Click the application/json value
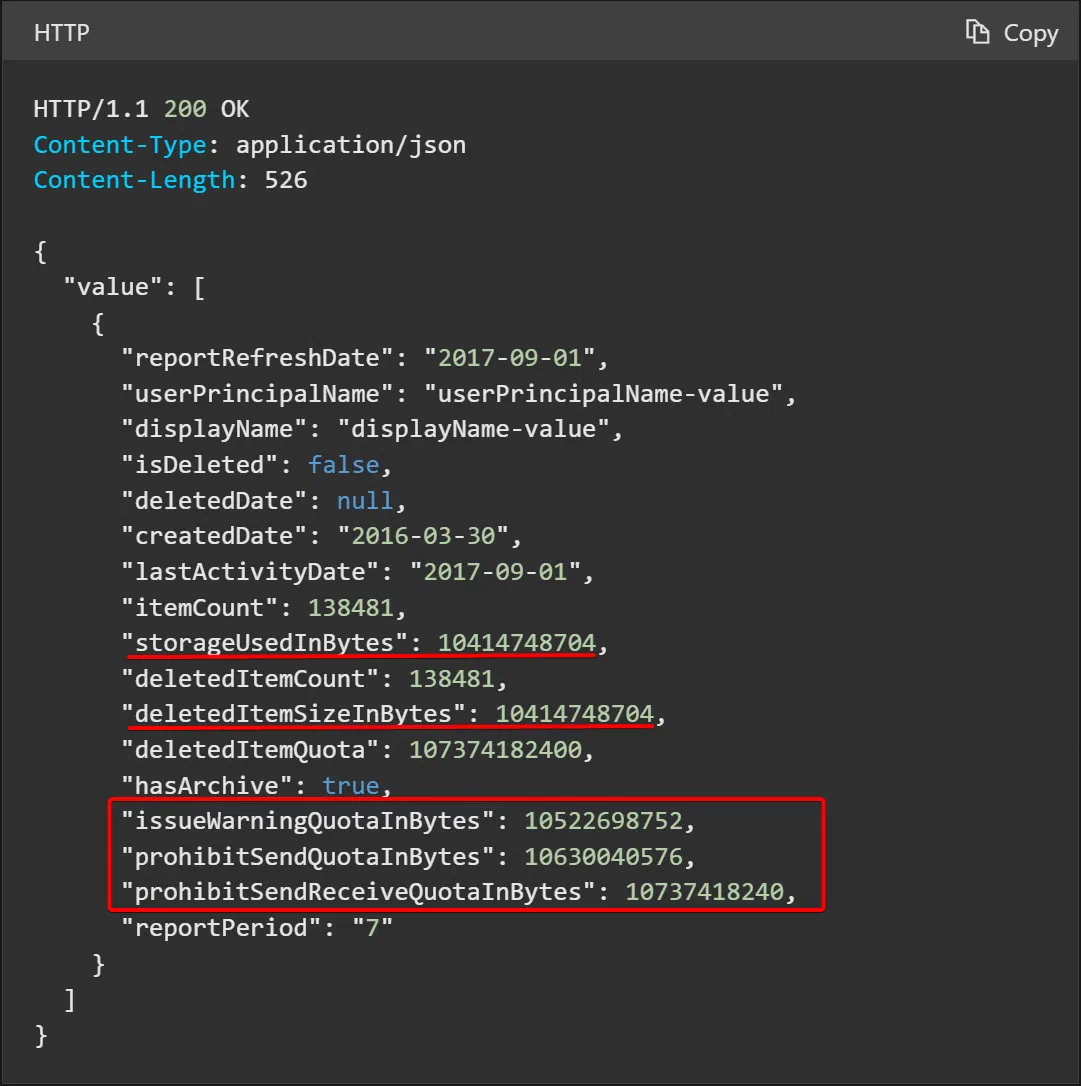Image resolution: width=1081 pixels, height=1086 pixels. [x=351, y=145]
